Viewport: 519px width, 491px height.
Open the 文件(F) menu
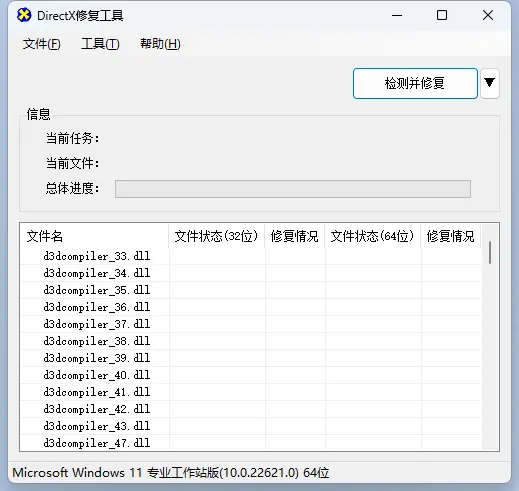pos(42,44)
